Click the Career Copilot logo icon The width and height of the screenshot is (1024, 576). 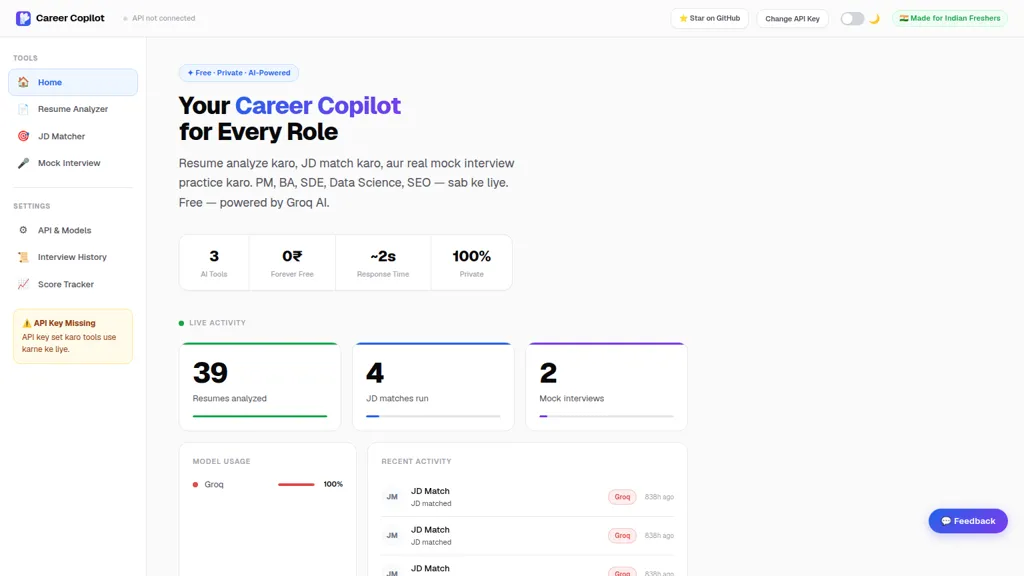click(x=24, y=18)
